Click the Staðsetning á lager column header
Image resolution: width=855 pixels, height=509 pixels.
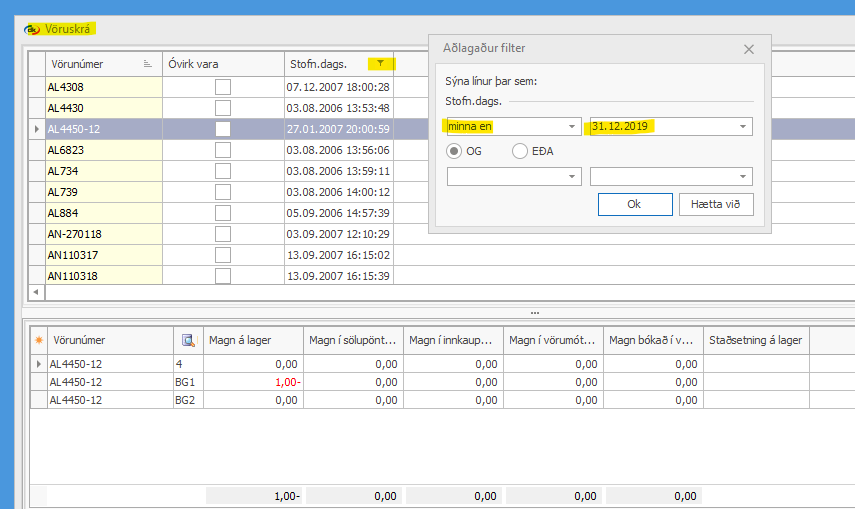point(755,340)
